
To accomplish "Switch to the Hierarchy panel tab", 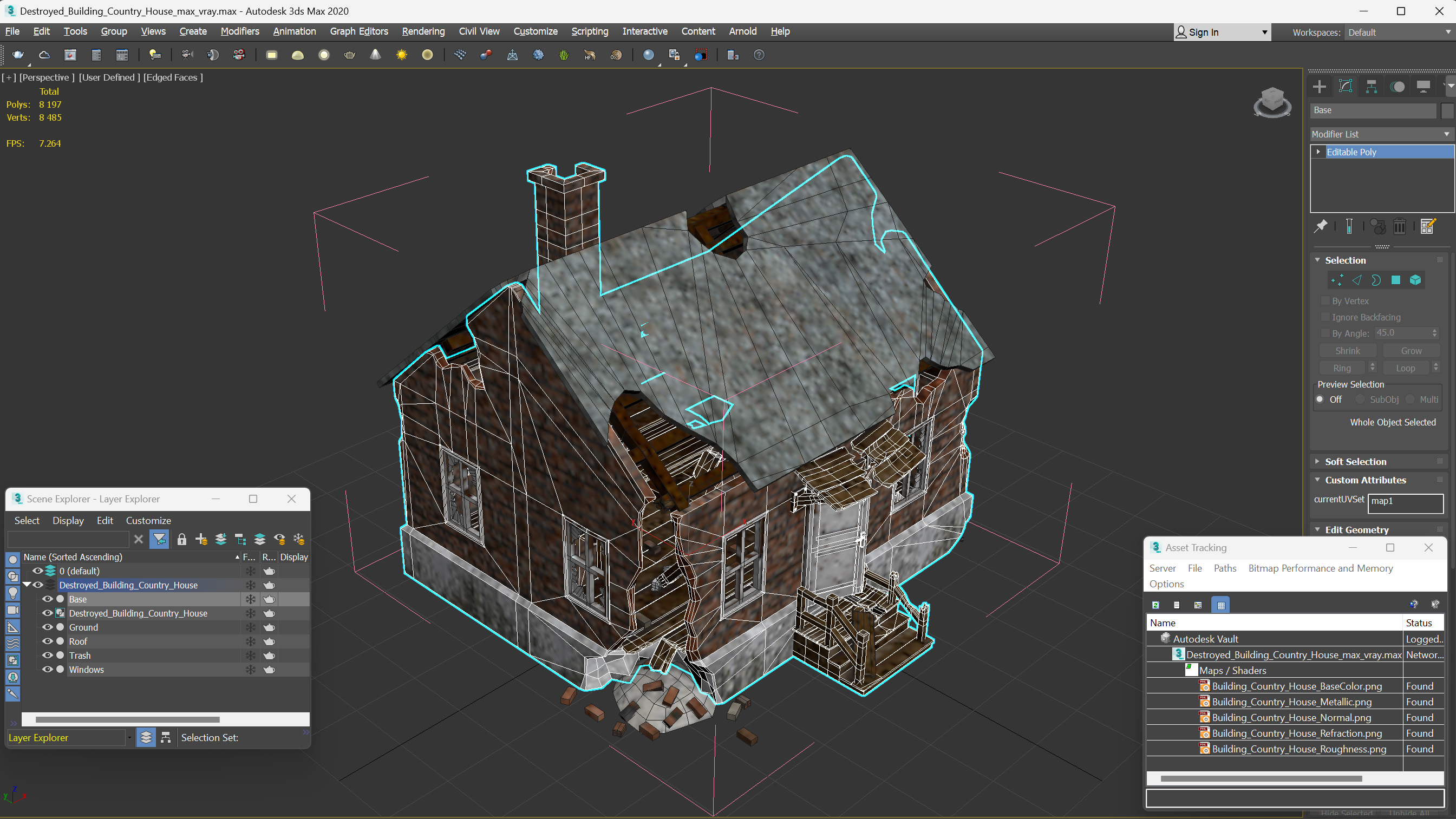I will [1371, 87].
